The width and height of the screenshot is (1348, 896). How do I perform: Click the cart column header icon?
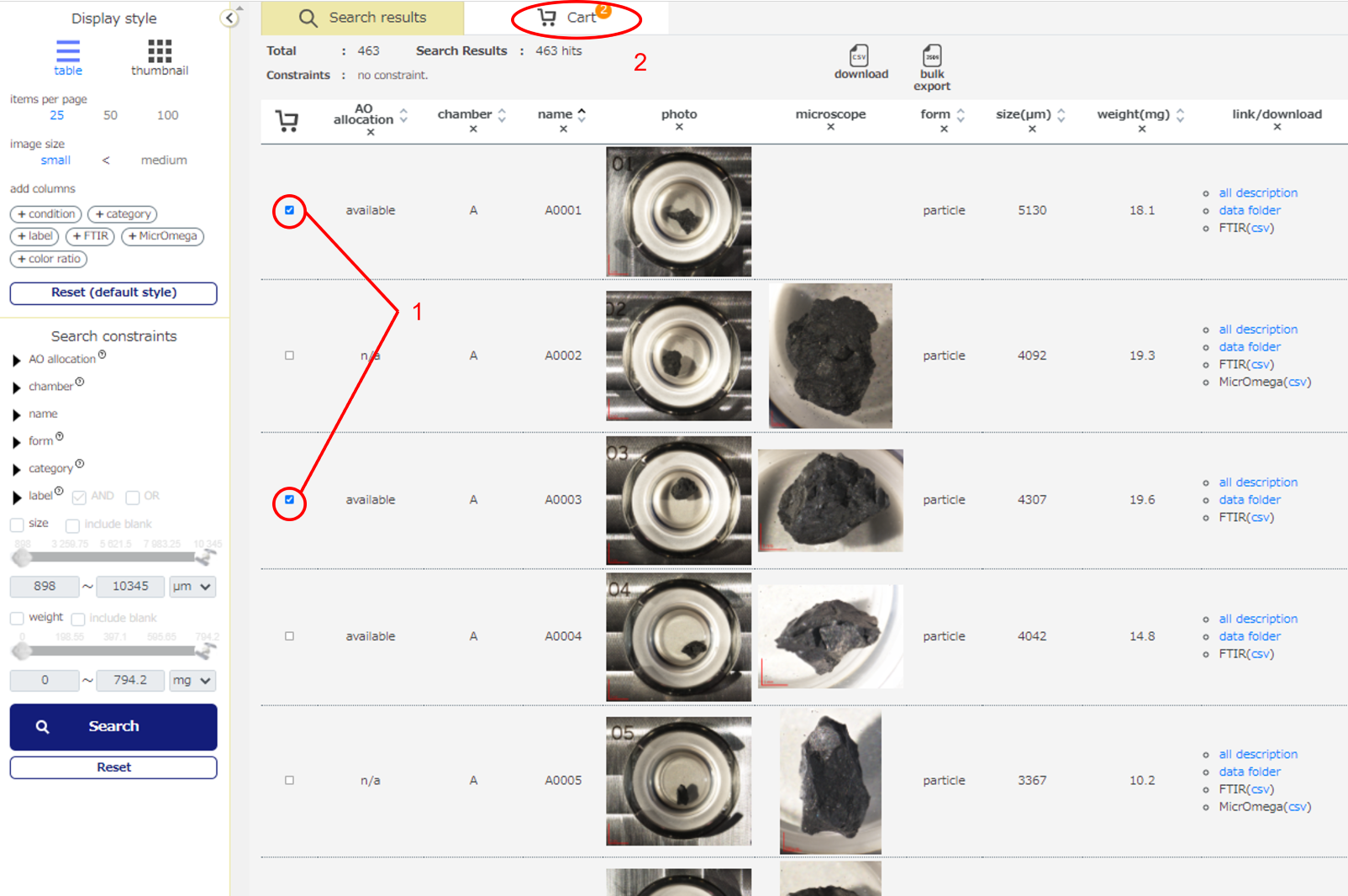(287, 121)
